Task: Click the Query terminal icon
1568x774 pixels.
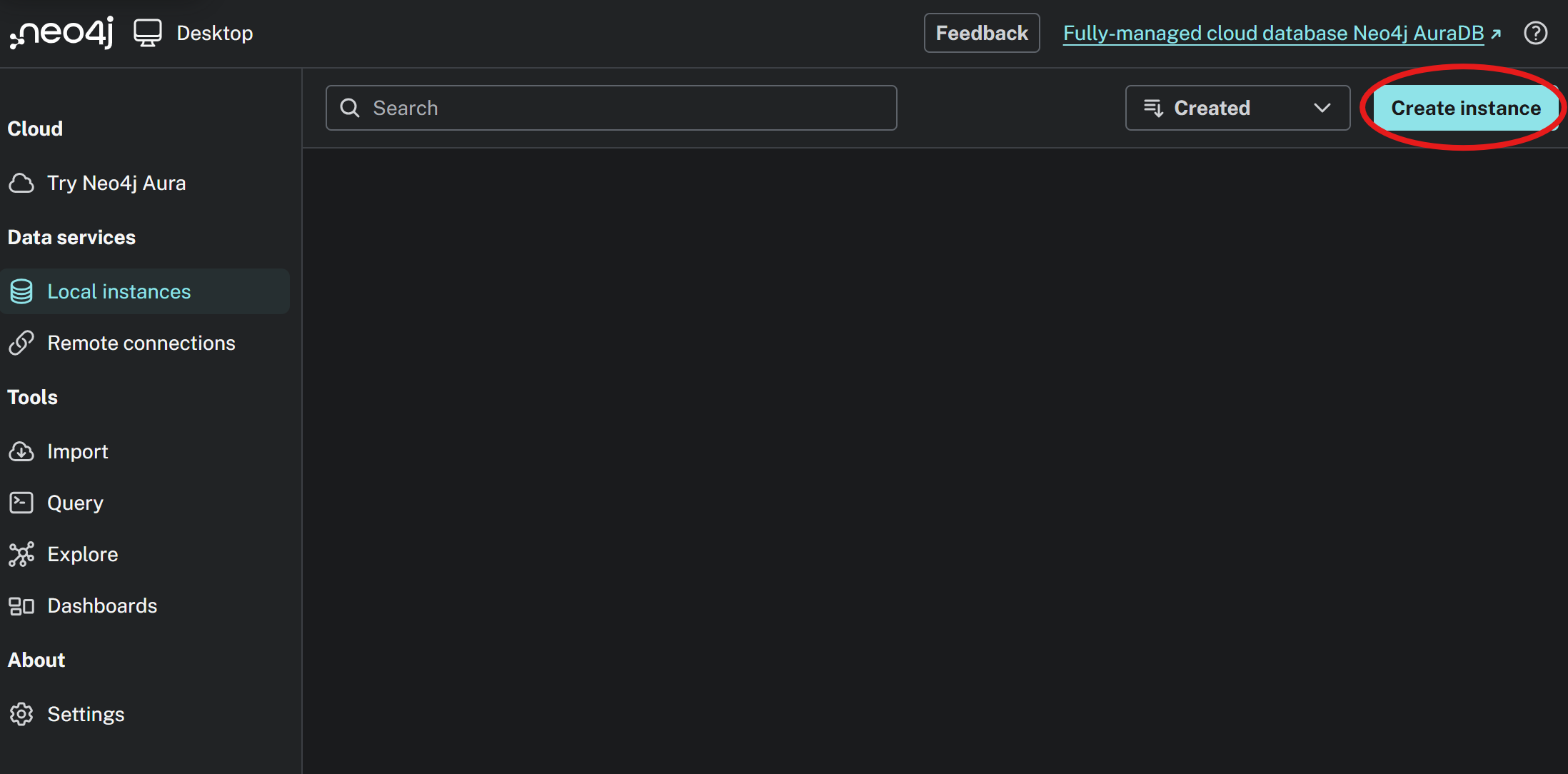Action: (x=21, y=503)
